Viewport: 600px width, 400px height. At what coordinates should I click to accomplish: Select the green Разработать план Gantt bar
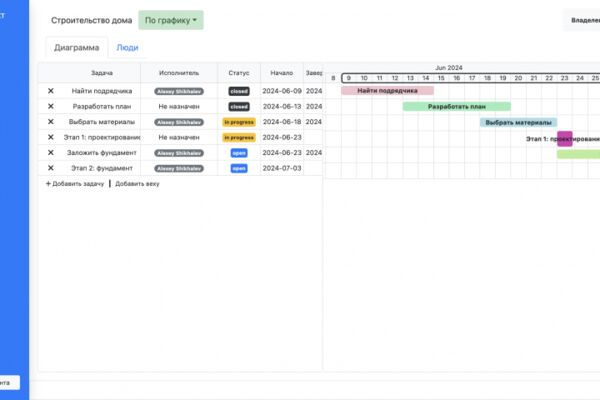(x=457, y=106)
